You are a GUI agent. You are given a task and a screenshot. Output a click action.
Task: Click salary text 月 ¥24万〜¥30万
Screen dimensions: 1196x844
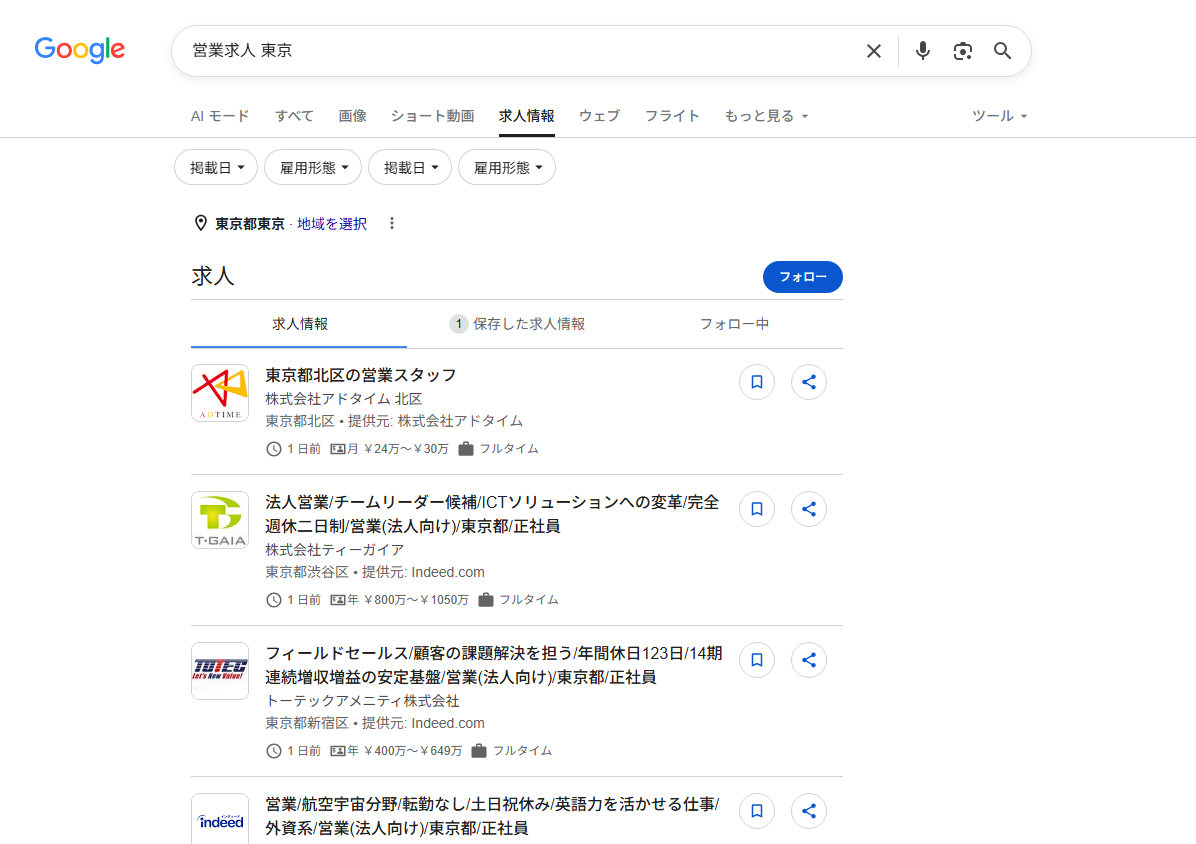point(397,448)
